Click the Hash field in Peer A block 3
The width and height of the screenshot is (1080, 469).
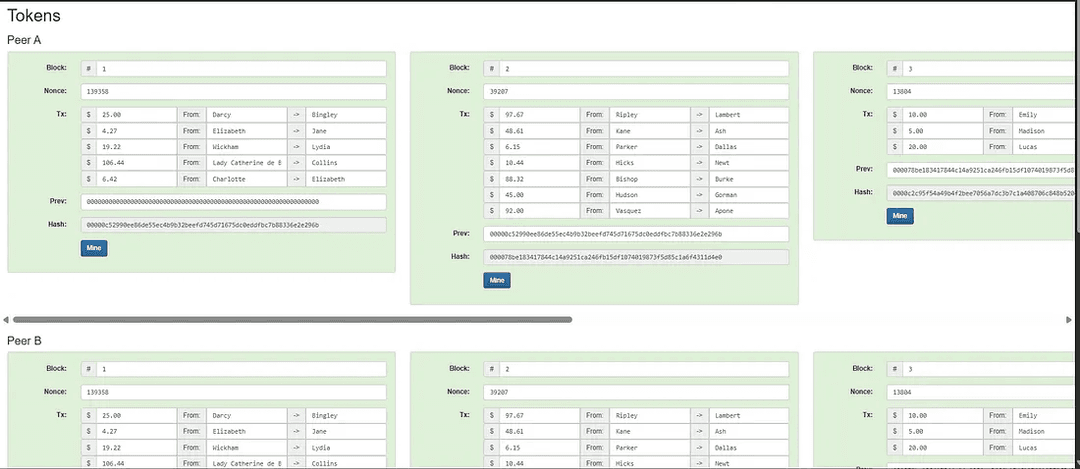[x=983, y=194]
